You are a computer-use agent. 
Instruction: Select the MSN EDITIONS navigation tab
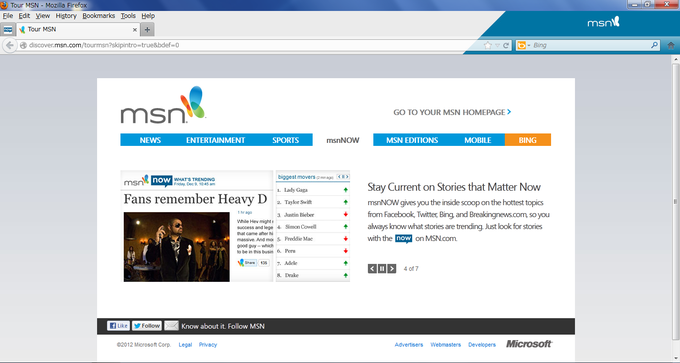(412, 140)
